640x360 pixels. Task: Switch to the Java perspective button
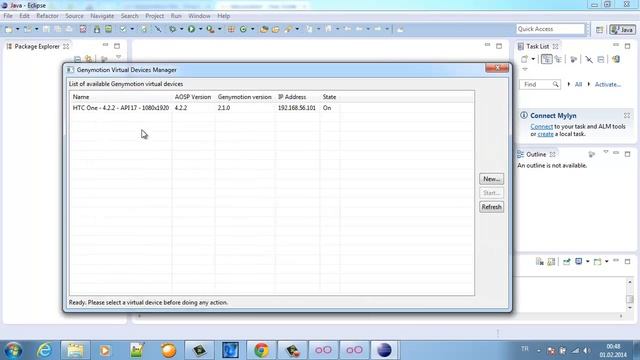tap(622, 29)
